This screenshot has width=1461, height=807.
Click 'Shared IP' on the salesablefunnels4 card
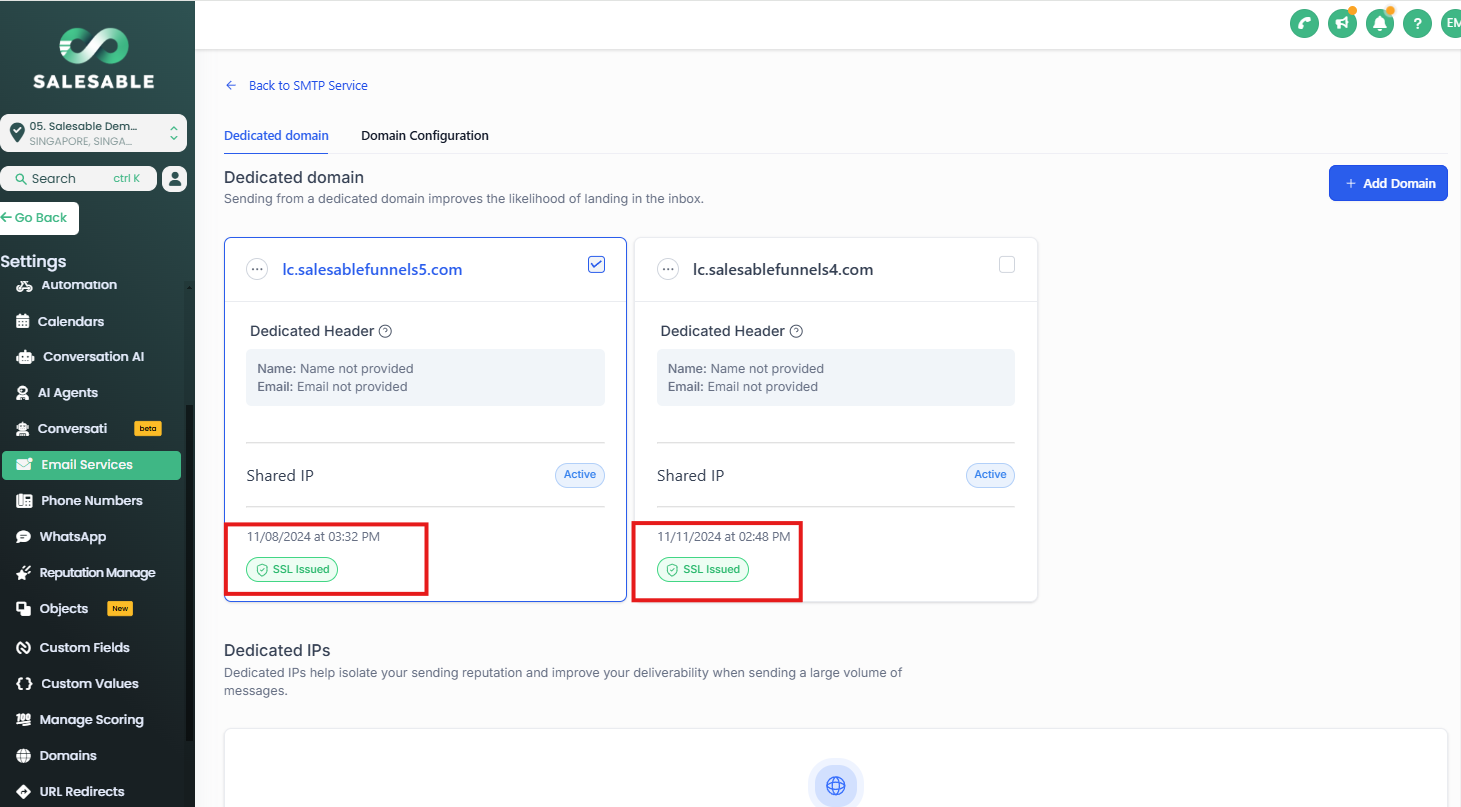[x=691, y=475]
